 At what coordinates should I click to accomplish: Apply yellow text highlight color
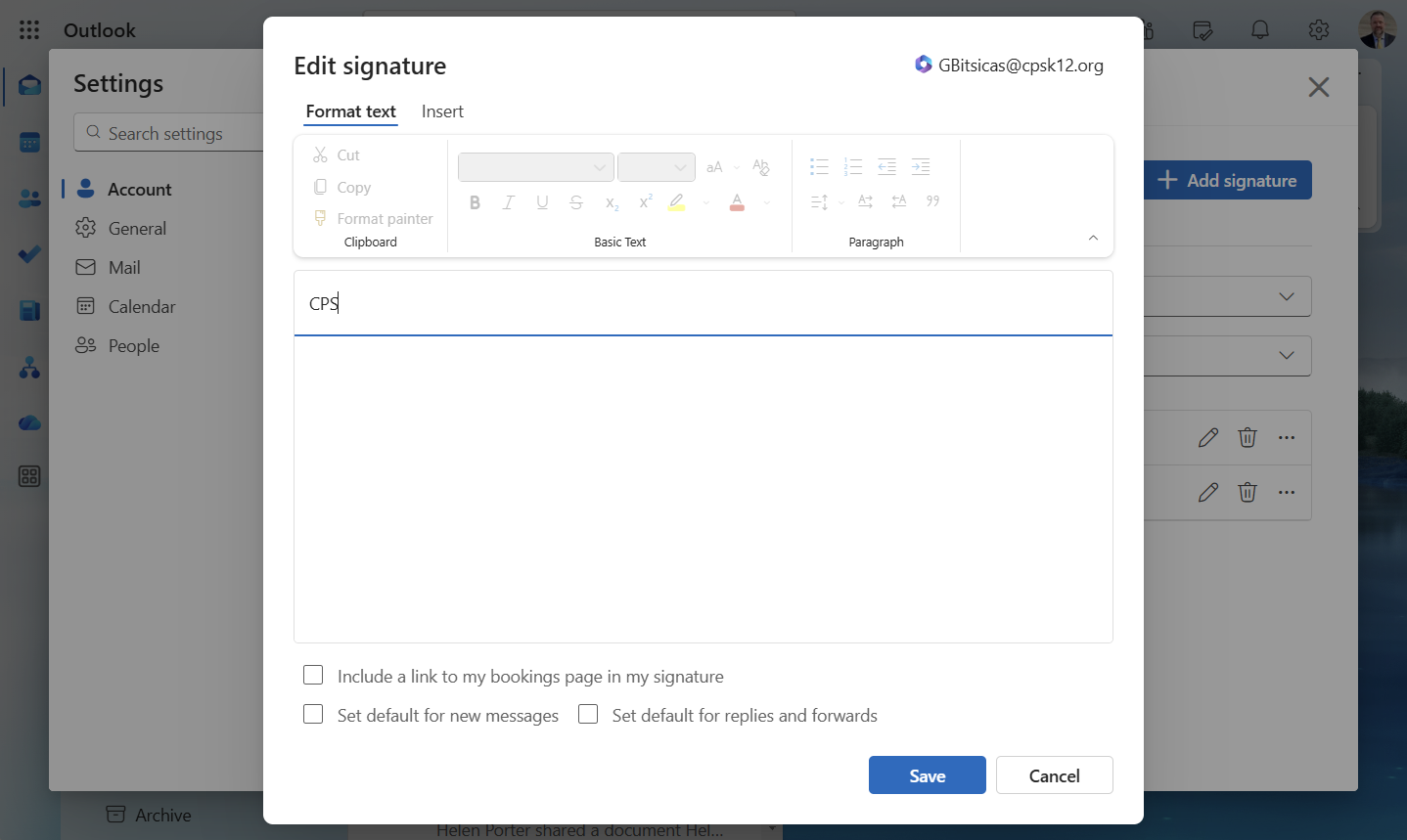(x=676, y=202)
